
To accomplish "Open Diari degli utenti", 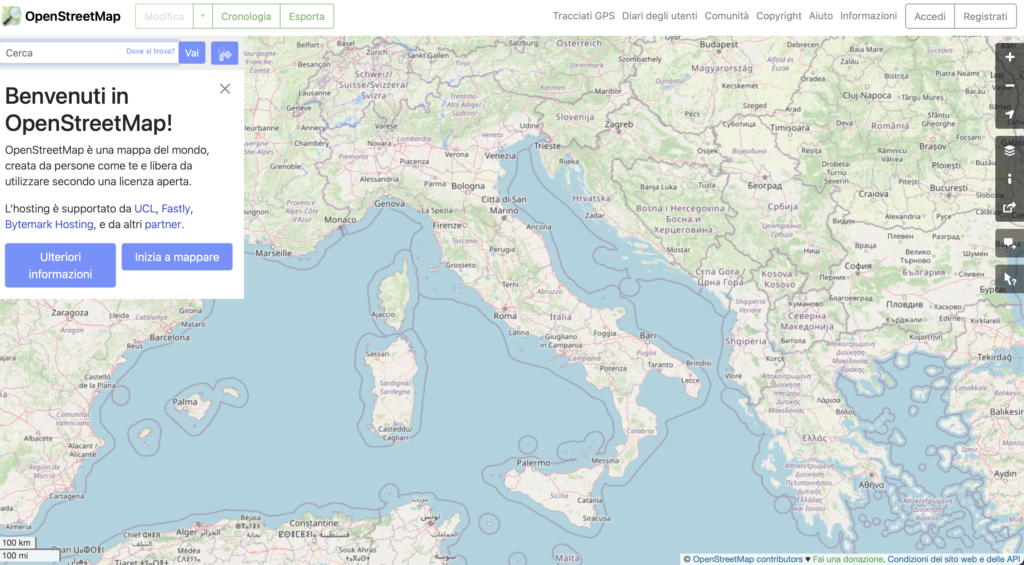I will tap(660, 16).
